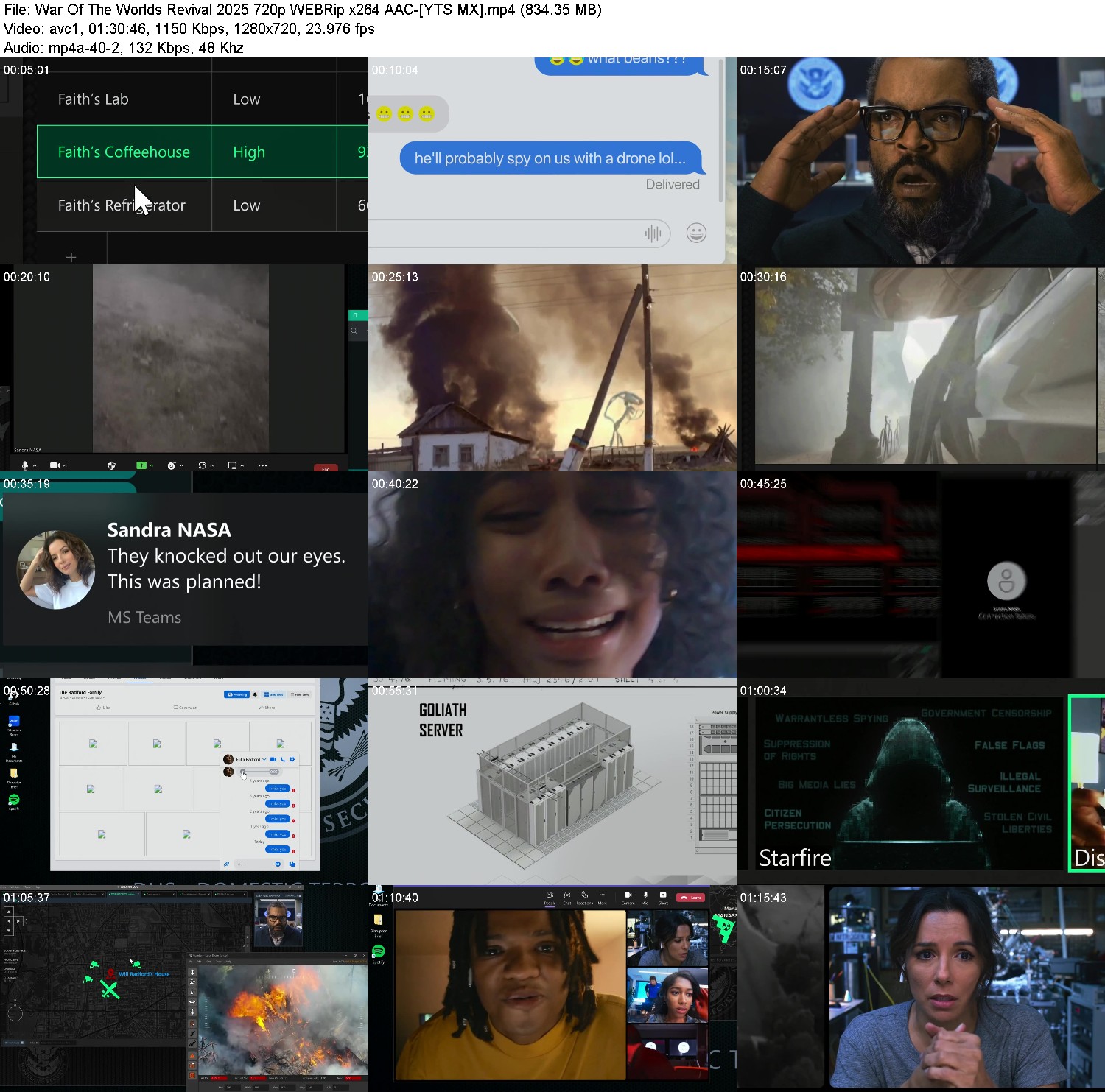1105x1092 pixels.
Task: Select the Faith's Lab row
Action: point(203,99)
